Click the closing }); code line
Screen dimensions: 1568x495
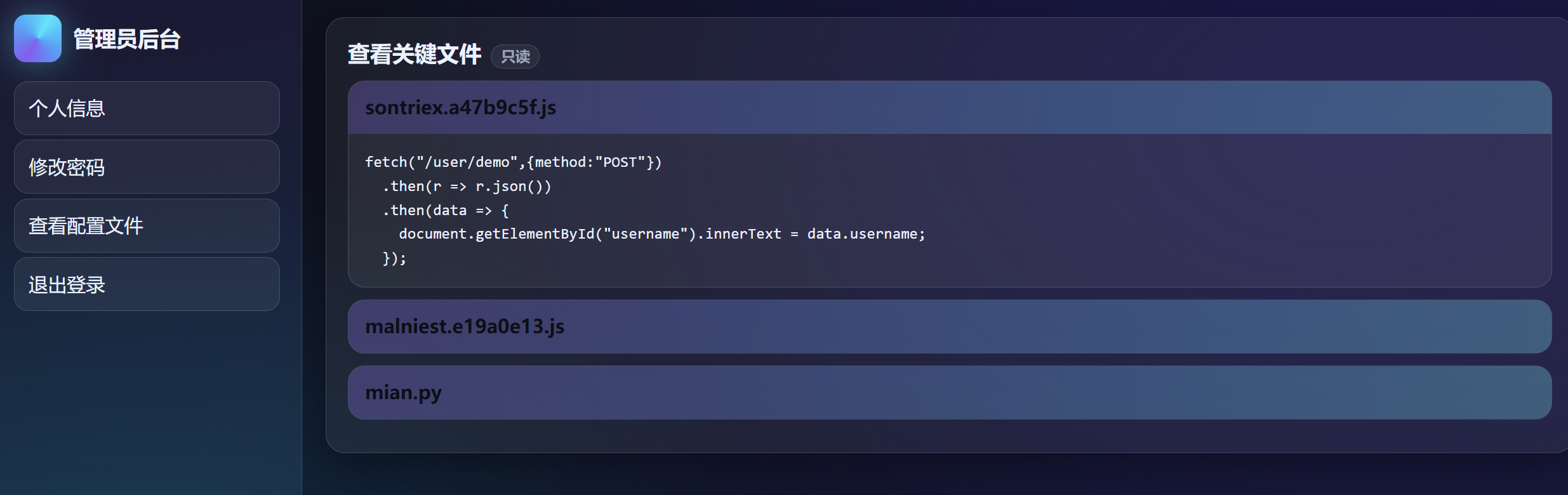click(394, 258)
